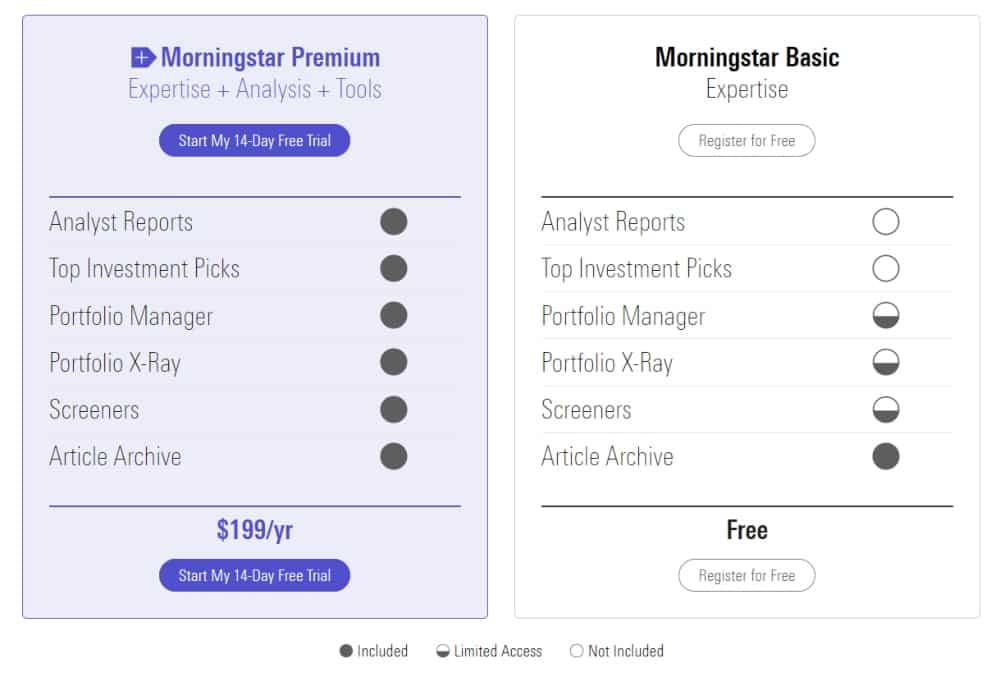This screenshot has width=1000, height=677.
Task: Start the 14-day free trial at top
Action: (x=254, y=140)
